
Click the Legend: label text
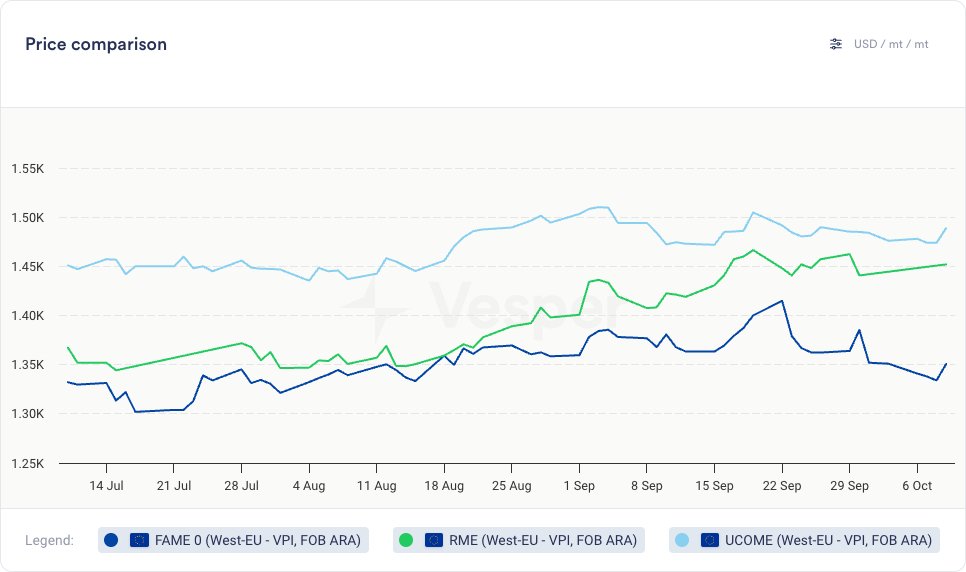tap(50, 540)
